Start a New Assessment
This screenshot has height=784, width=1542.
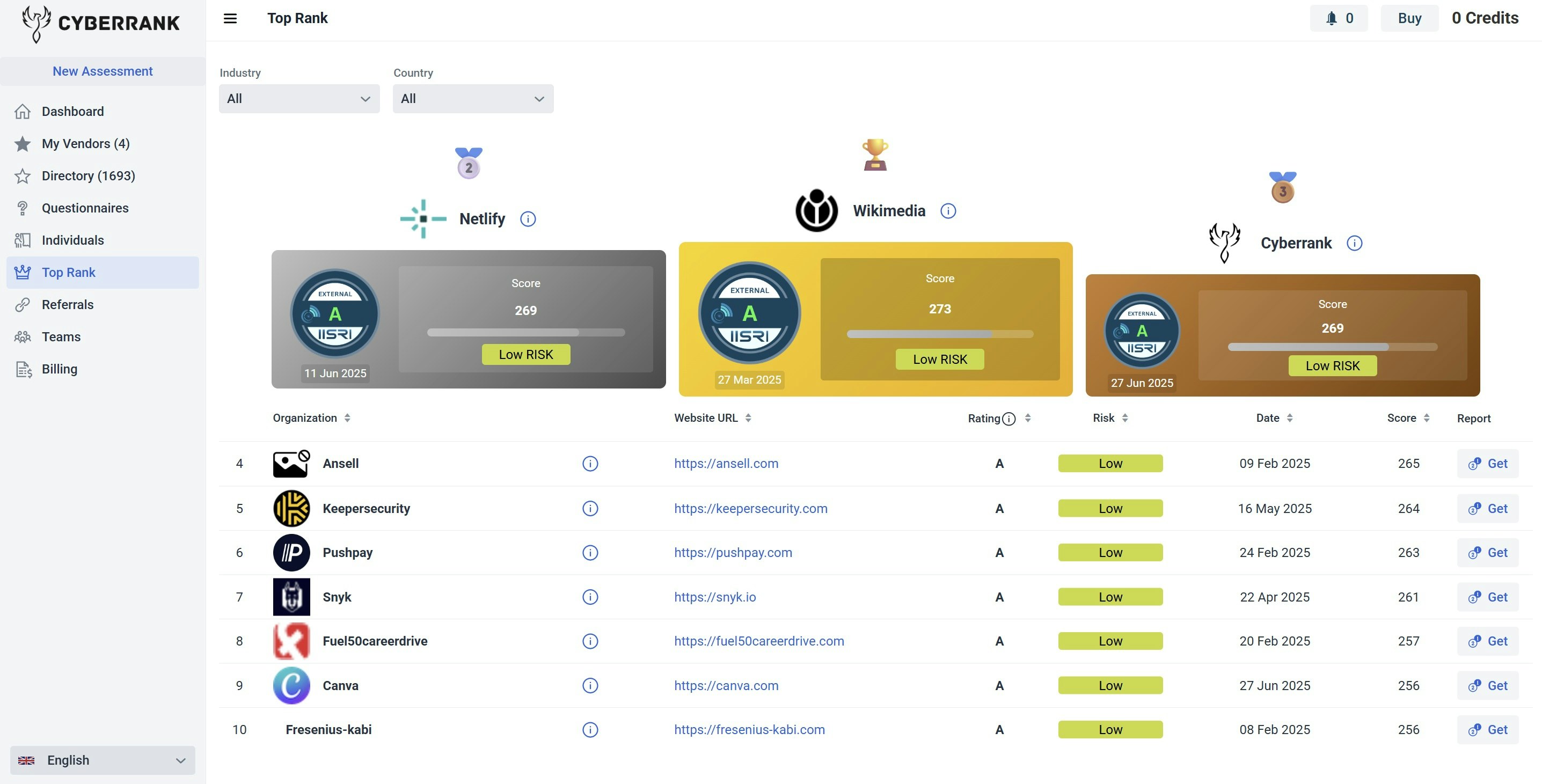[x=103, y=71]
